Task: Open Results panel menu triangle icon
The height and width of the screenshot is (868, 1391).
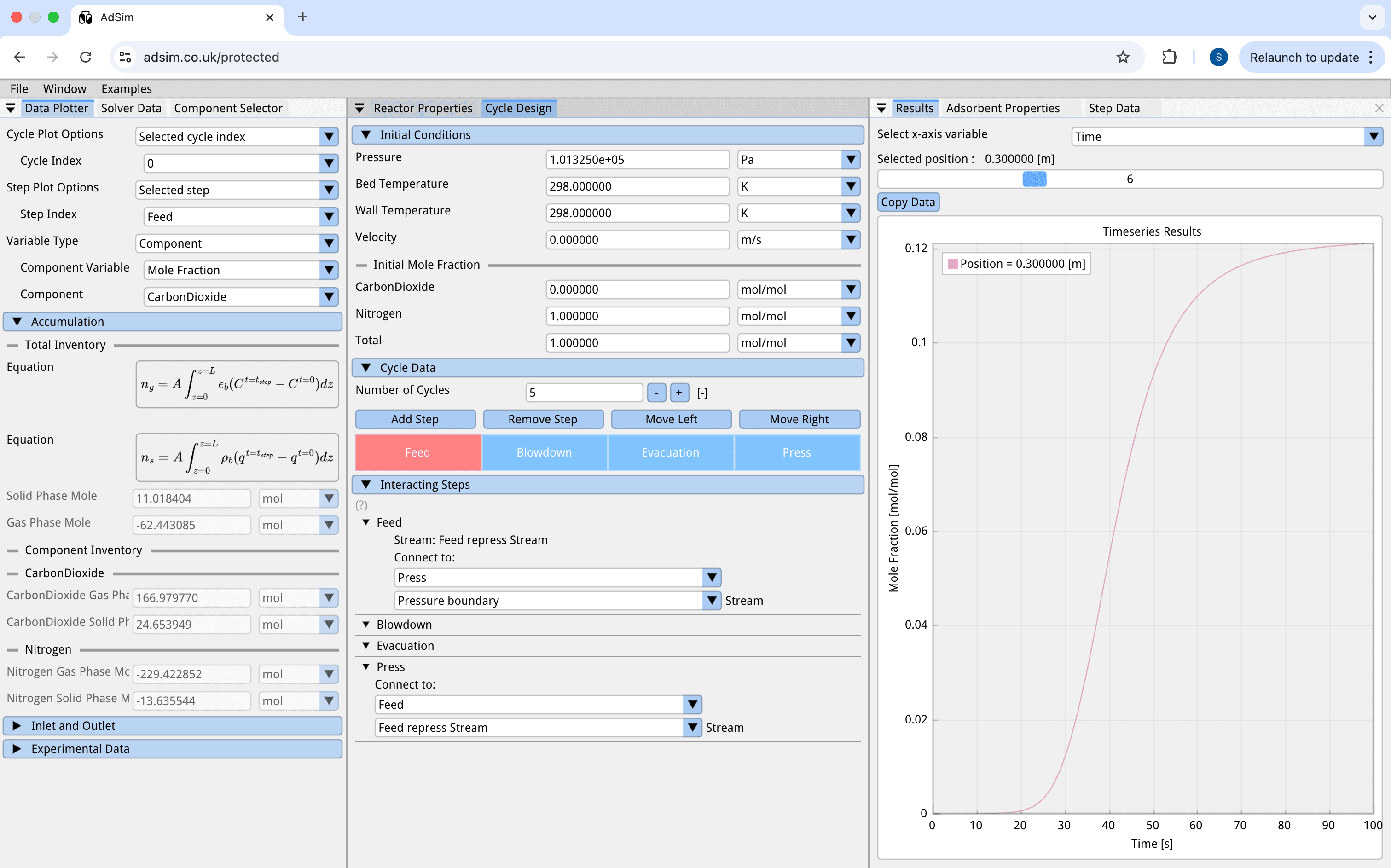Action: 881,108
